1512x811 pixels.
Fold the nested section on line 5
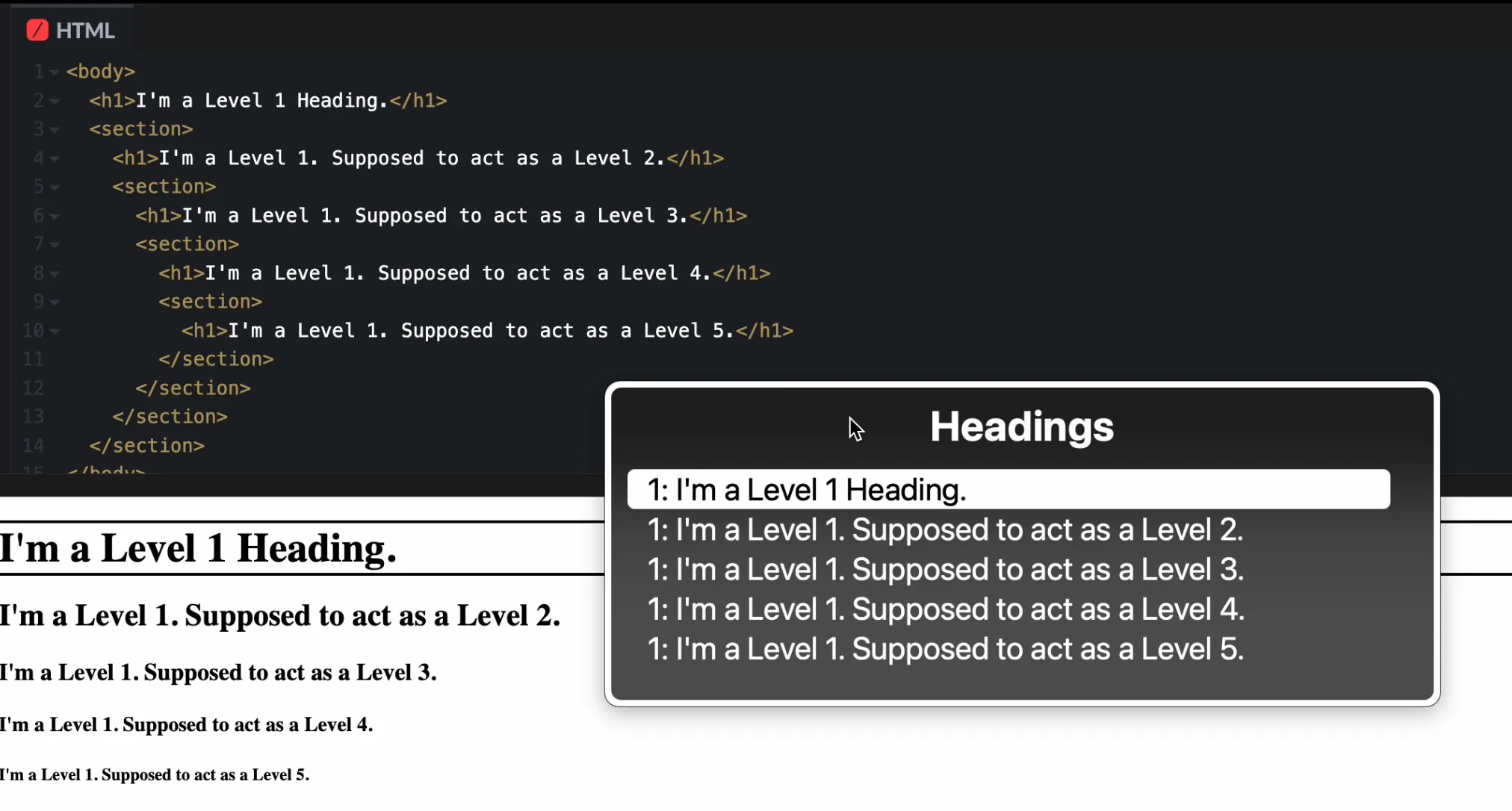click(55, 187)
